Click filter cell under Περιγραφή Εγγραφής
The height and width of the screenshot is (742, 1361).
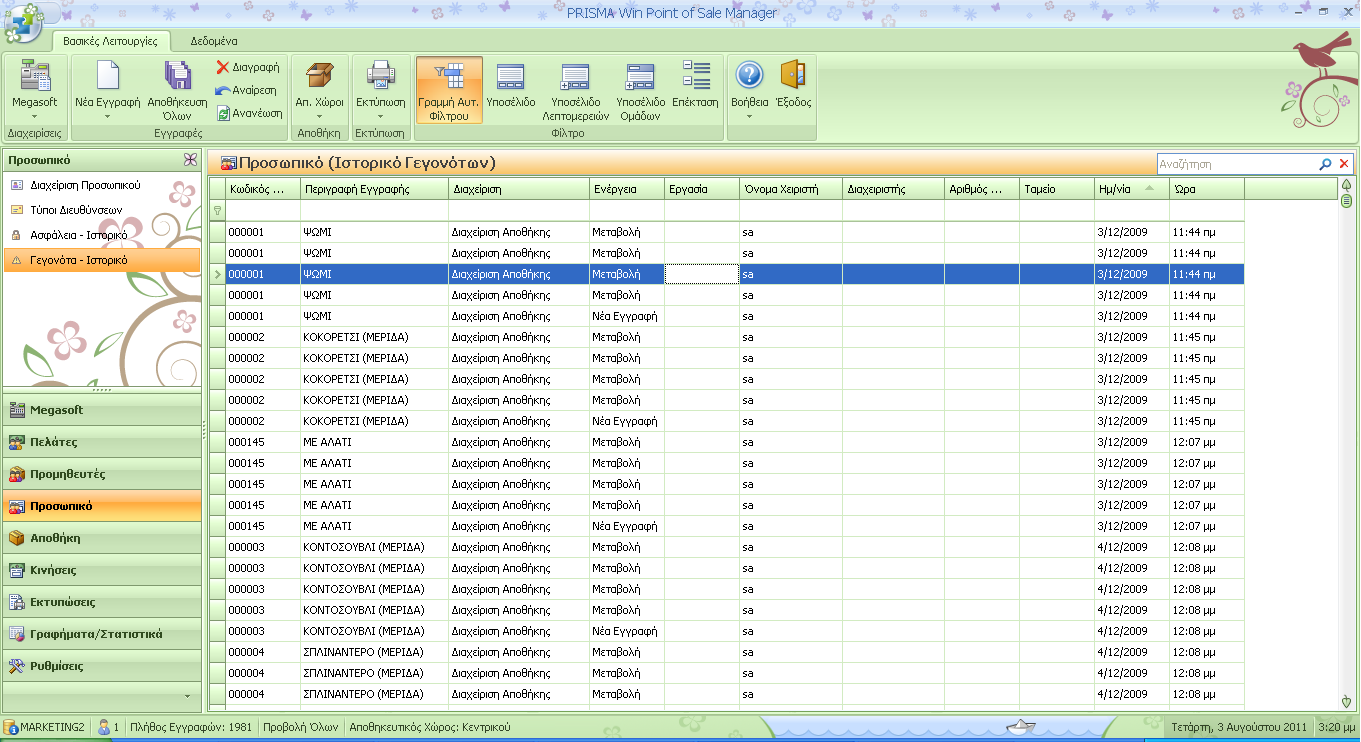[x=374, y=211]
